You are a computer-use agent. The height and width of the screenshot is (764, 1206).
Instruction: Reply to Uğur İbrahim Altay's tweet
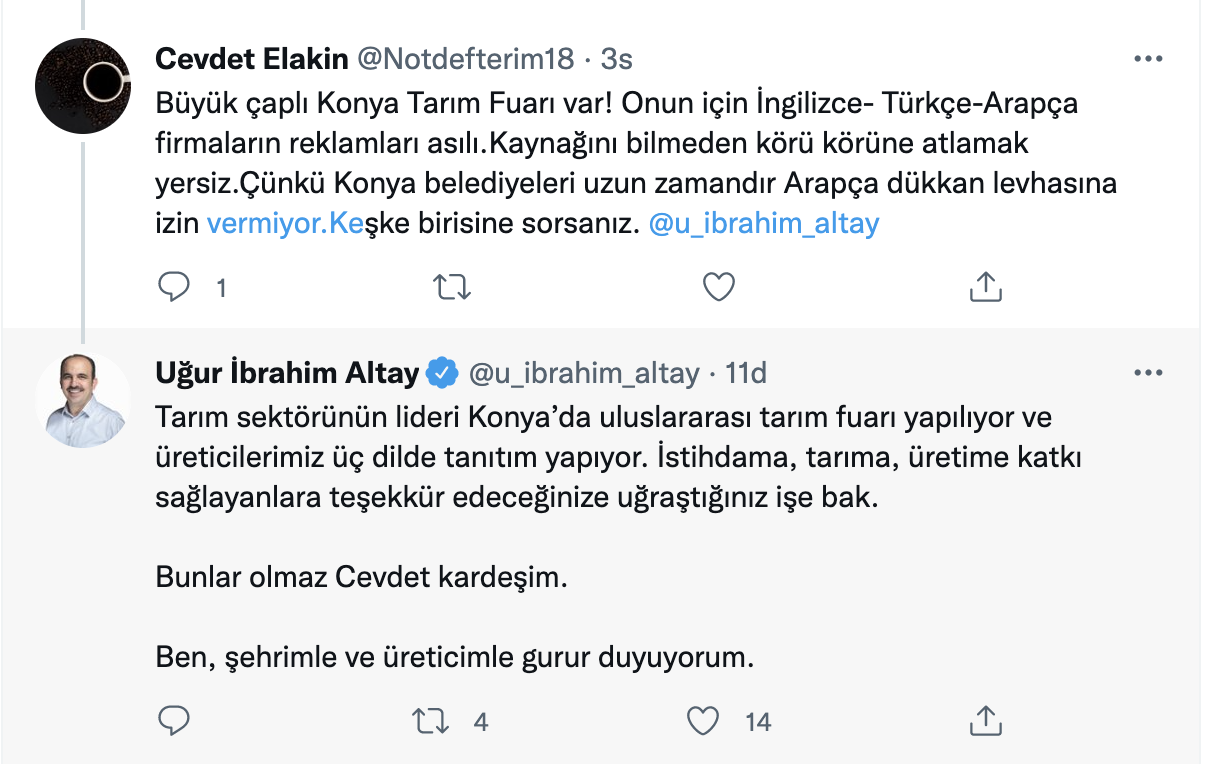(x=175, y=720)
